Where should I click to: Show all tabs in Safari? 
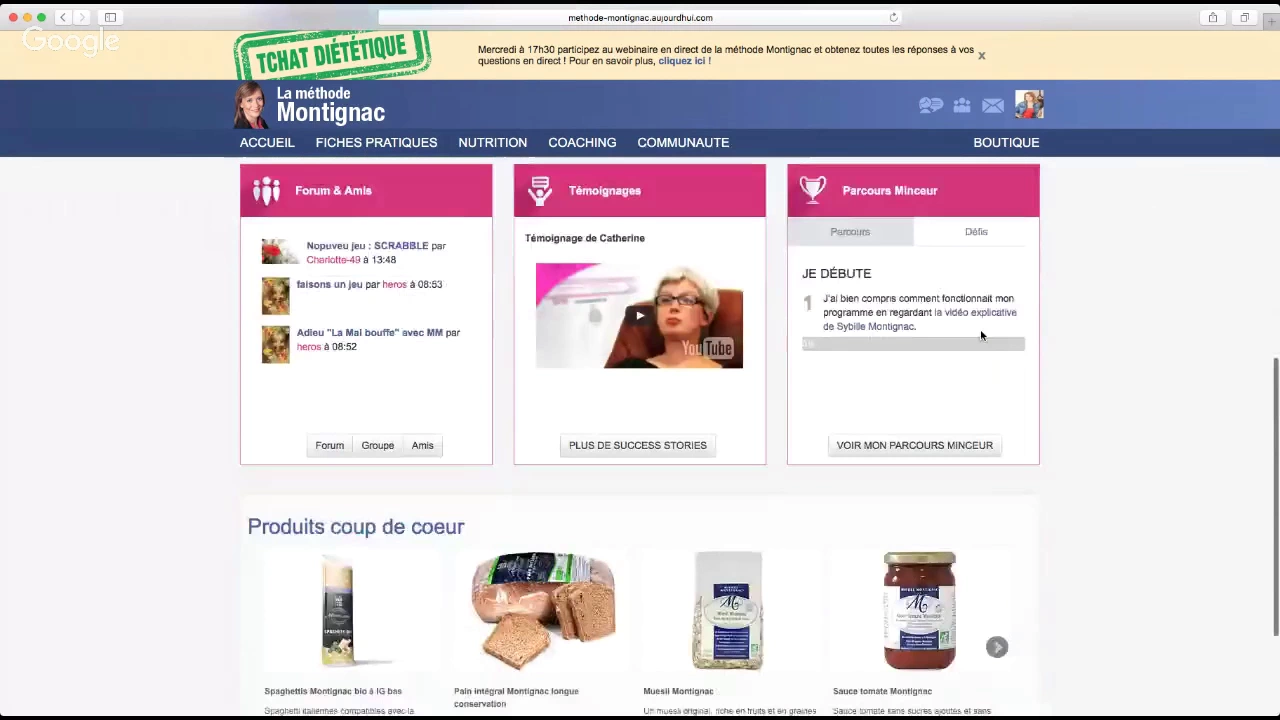coord(1244,17)
